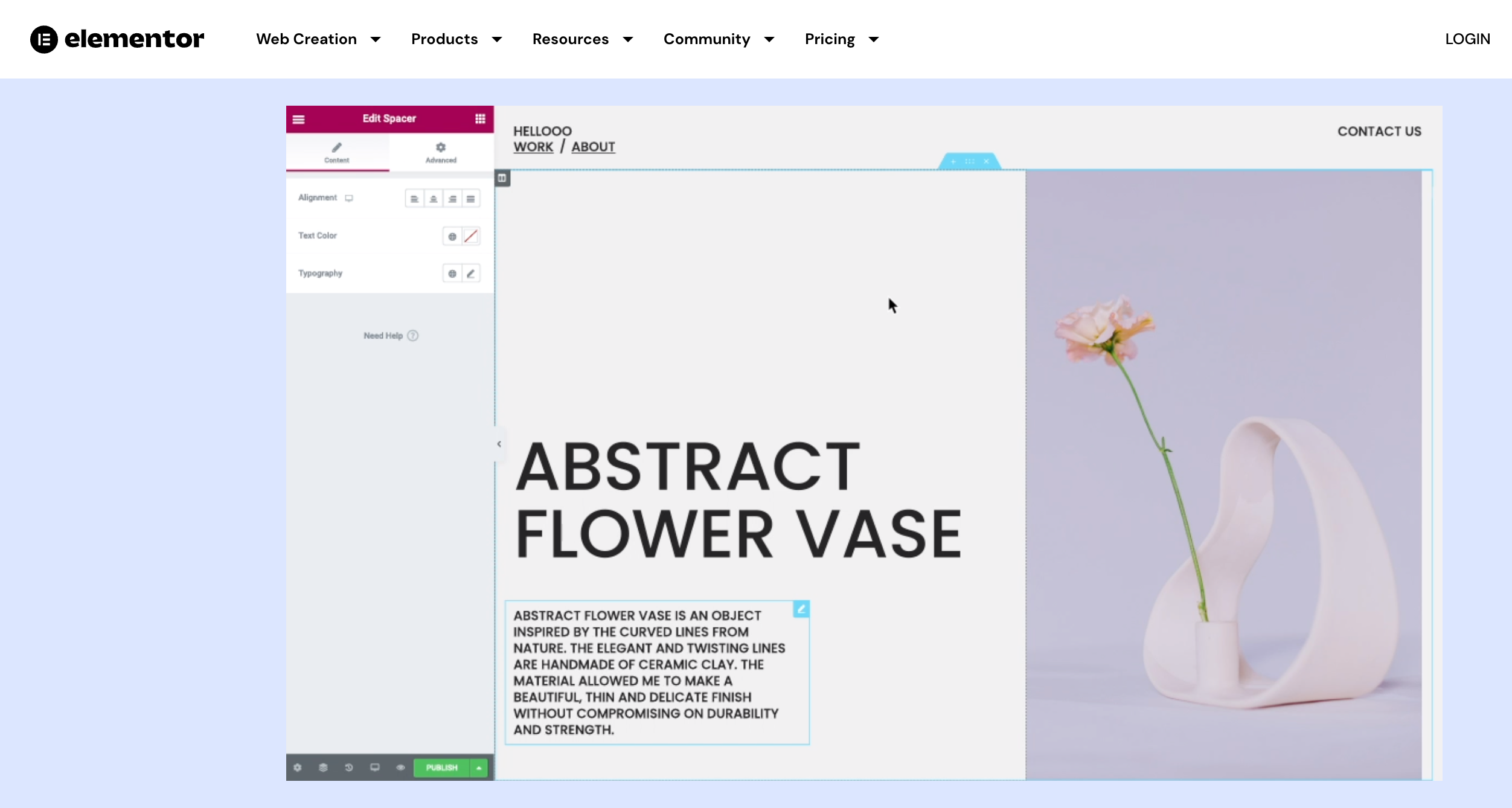Expand the Web Creation dropdown menu
1512x808 pixels.
click(318, 39)
